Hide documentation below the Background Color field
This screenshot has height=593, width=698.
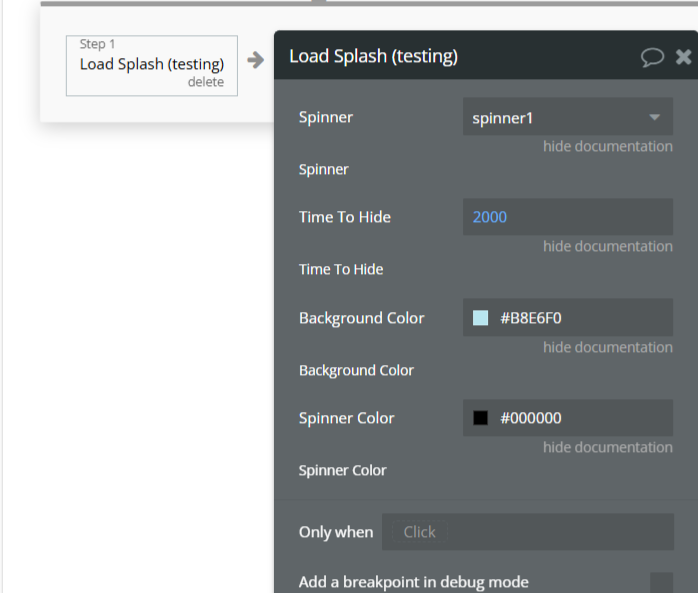point(607,348)
